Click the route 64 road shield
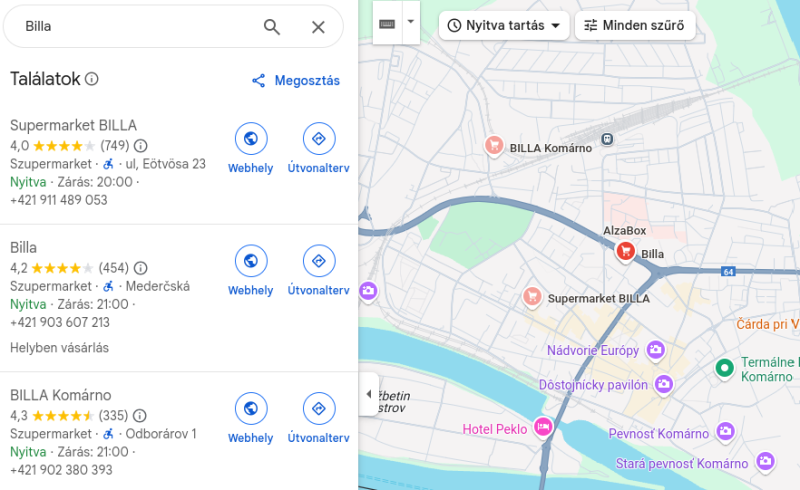 (x=728, y=272)
